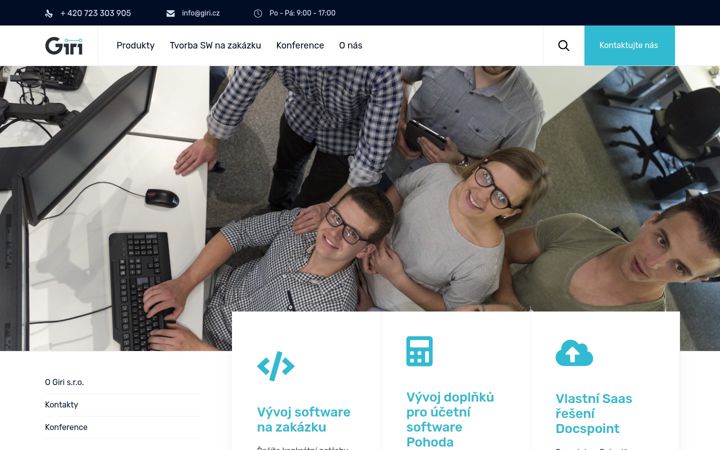Click the code brackets icon
Viewport: 720px width, 450px height.
coord(276,366)
